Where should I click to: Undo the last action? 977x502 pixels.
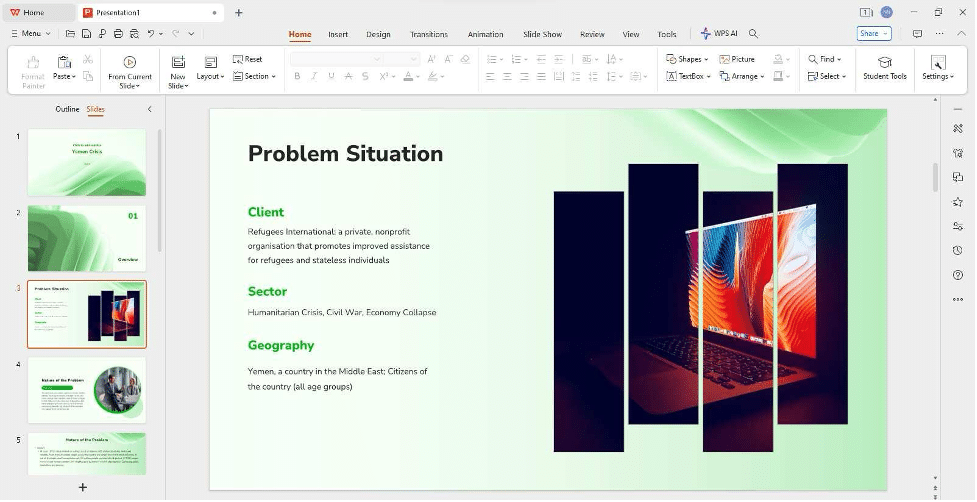(151, 34)
